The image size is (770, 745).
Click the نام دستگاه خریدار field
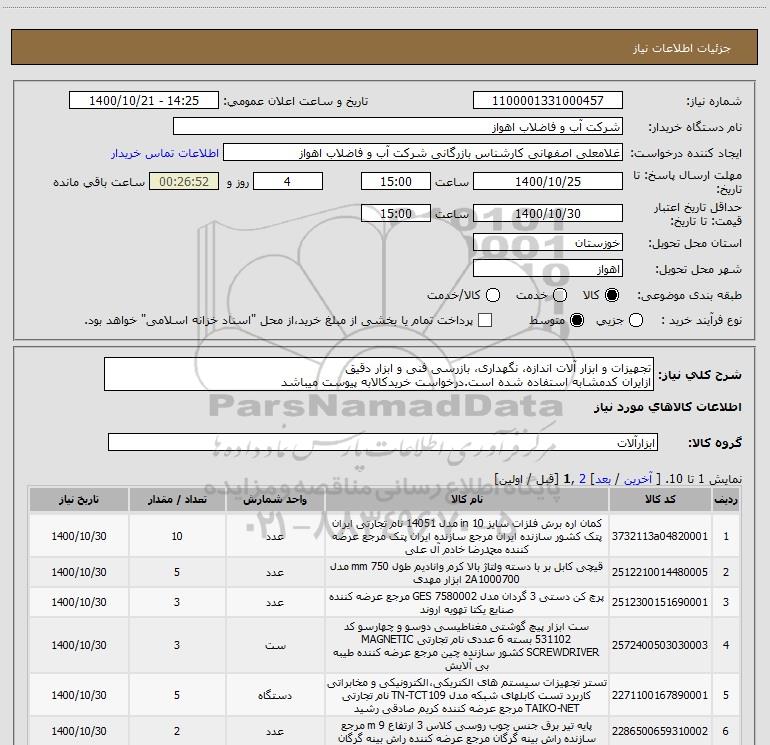(398, 127)
